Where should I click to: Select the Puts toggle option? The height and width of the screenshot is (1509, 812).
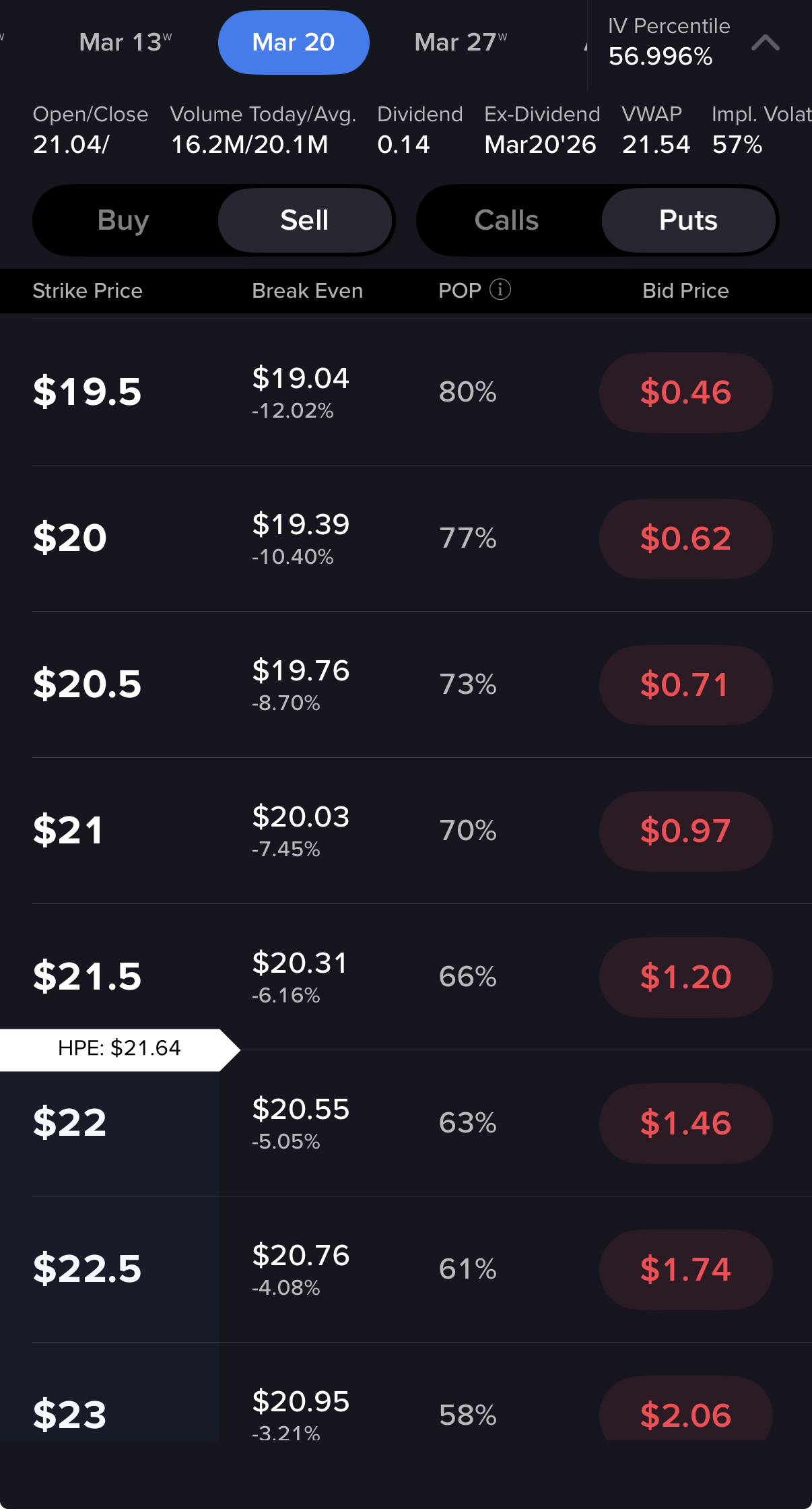pyautogui.click(x=688, y=220)
